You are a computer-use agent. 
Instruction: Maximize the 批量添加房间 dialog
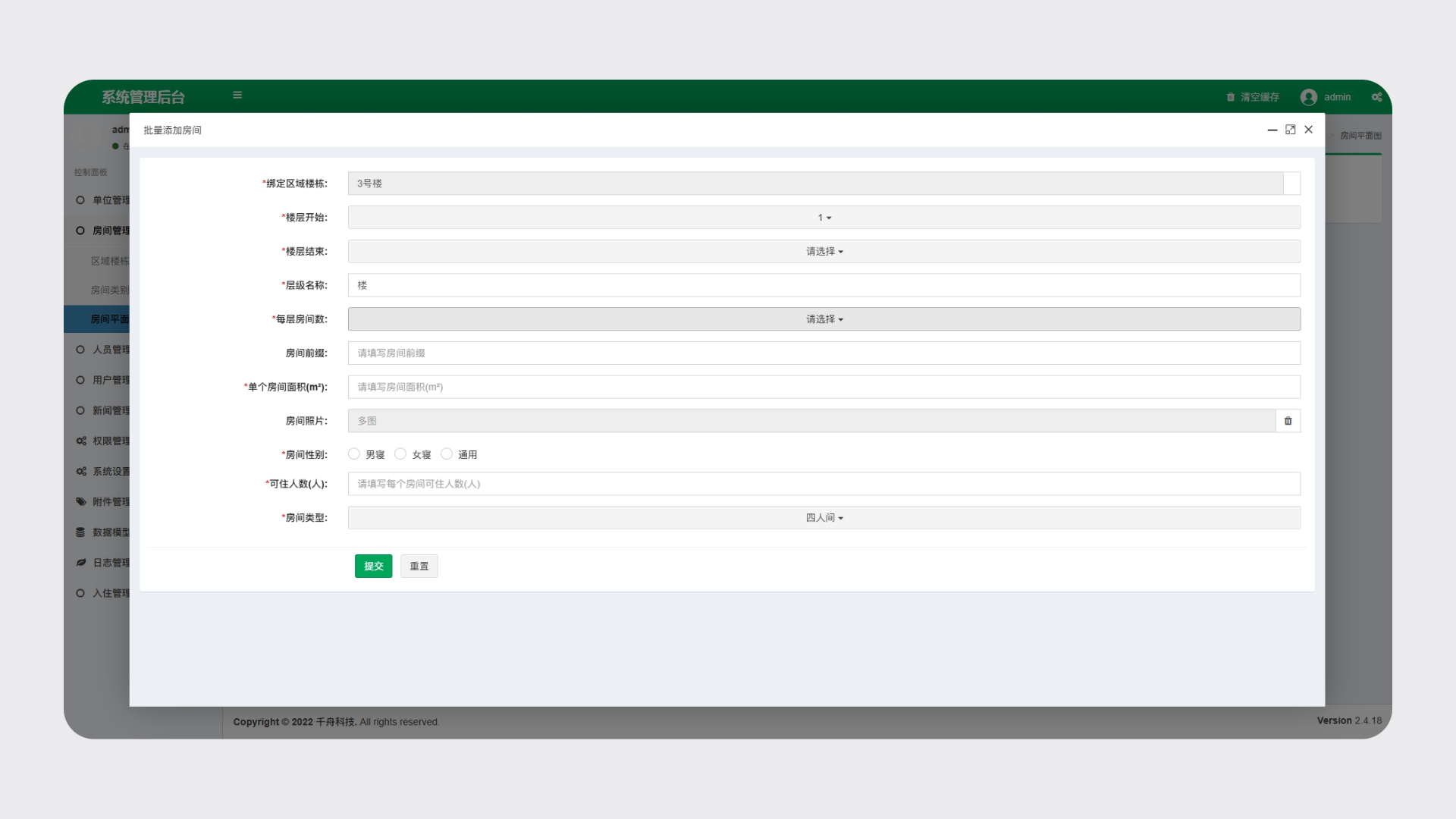coord(1290,130)
